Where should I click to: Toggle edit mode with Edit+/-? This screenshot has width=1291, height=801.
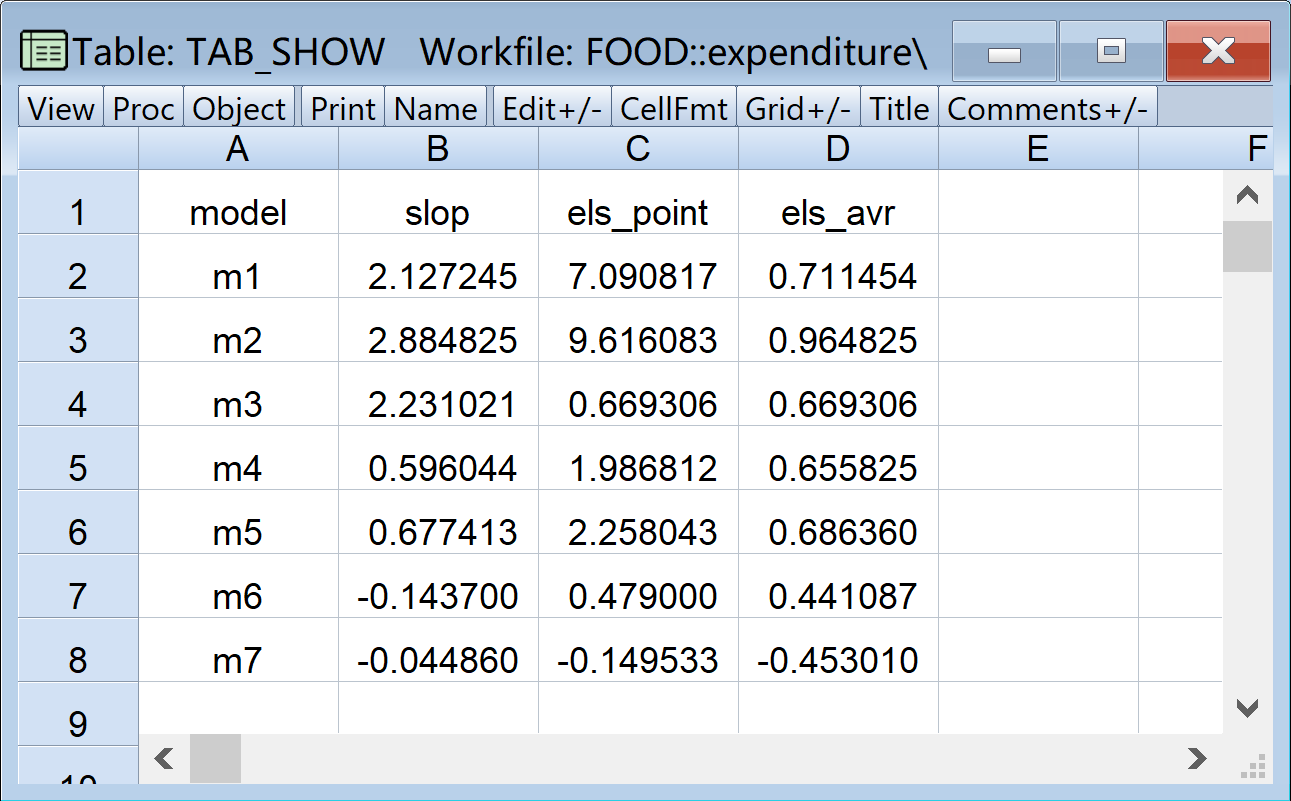[x=552, y=109]
